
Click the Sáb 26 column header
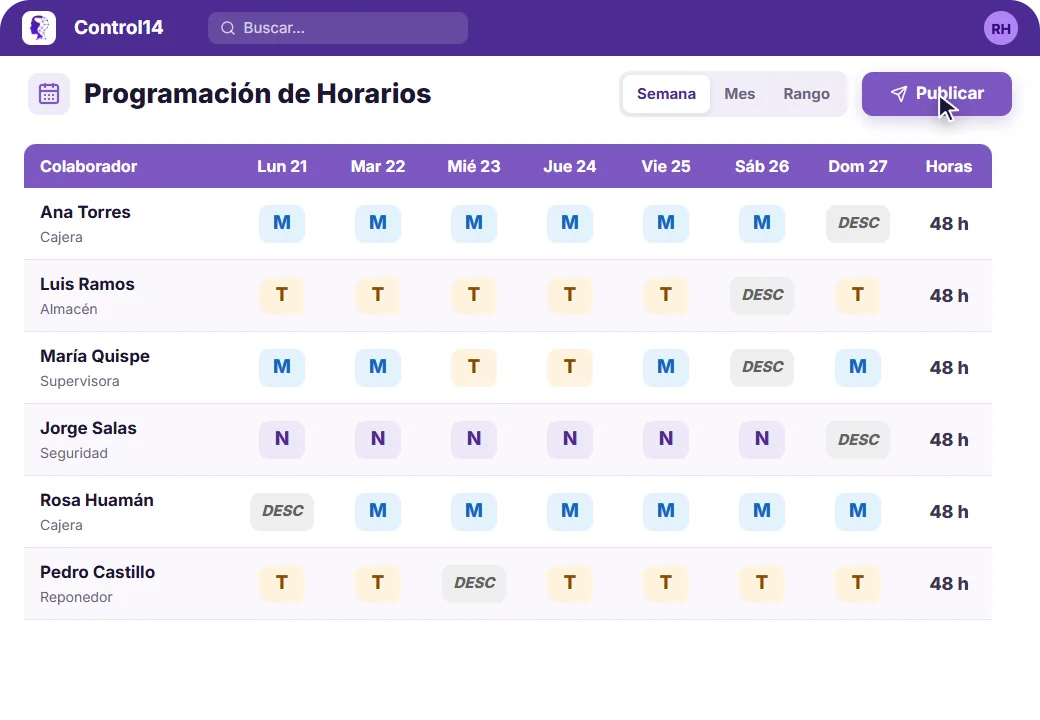(761, 166)
